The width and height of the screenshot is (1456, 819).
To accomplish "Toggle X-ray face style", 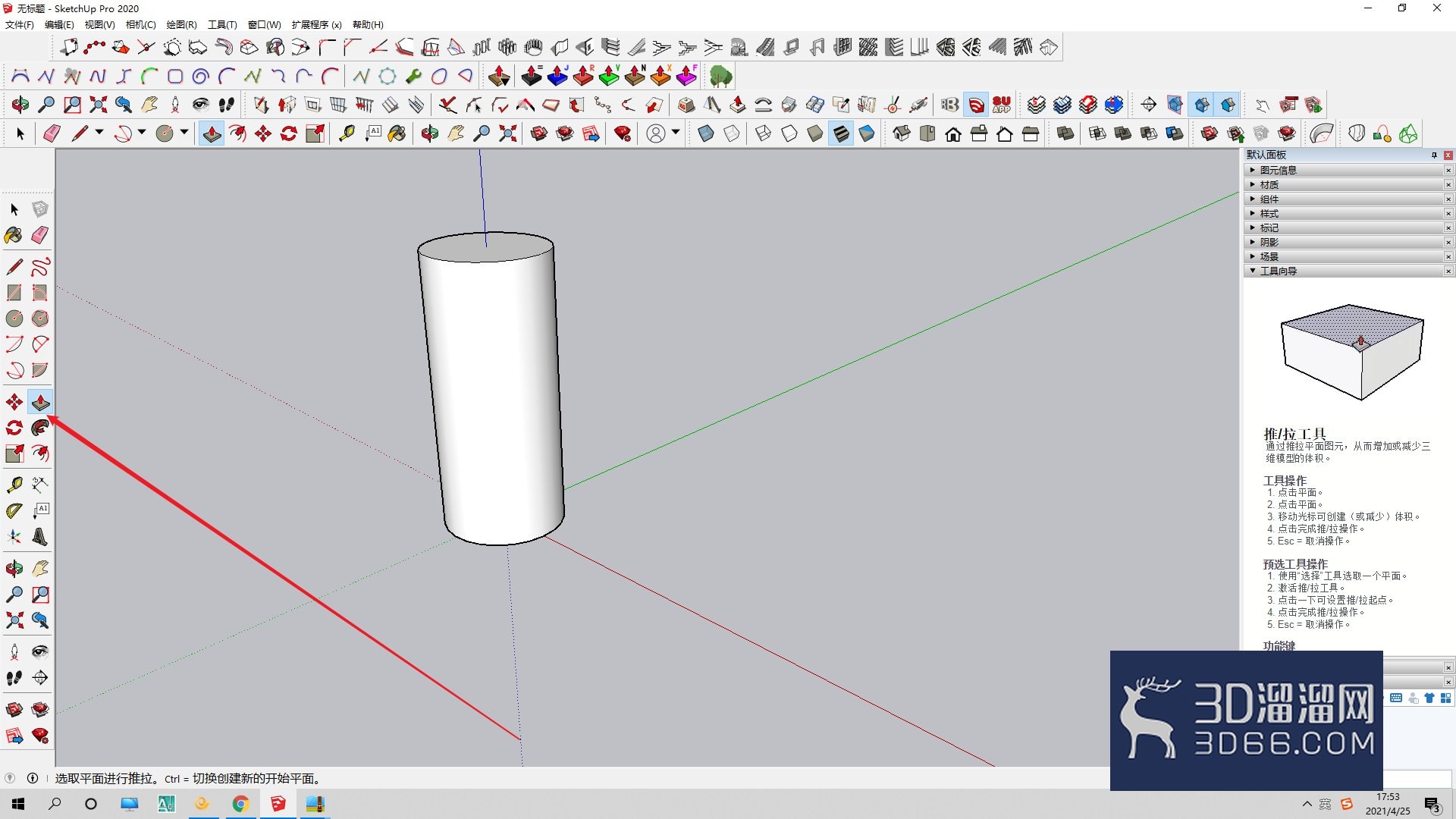I will pos(706,134).
